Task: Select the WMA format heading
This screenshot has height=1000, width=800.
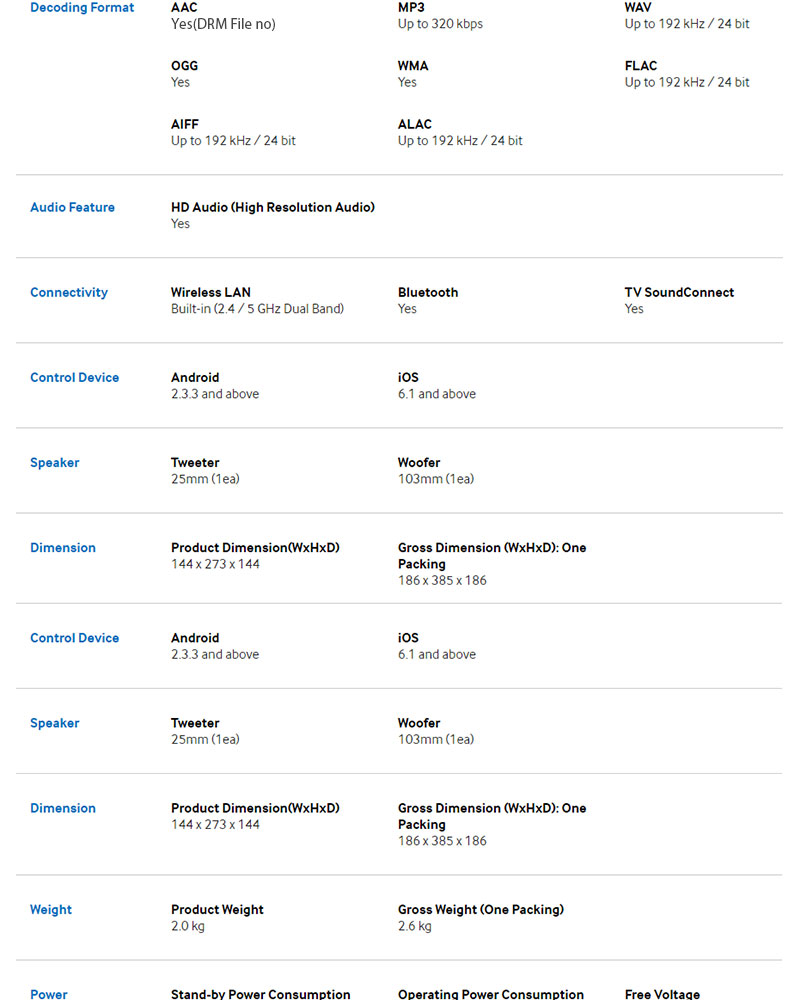Action: [x=413, y=66]
